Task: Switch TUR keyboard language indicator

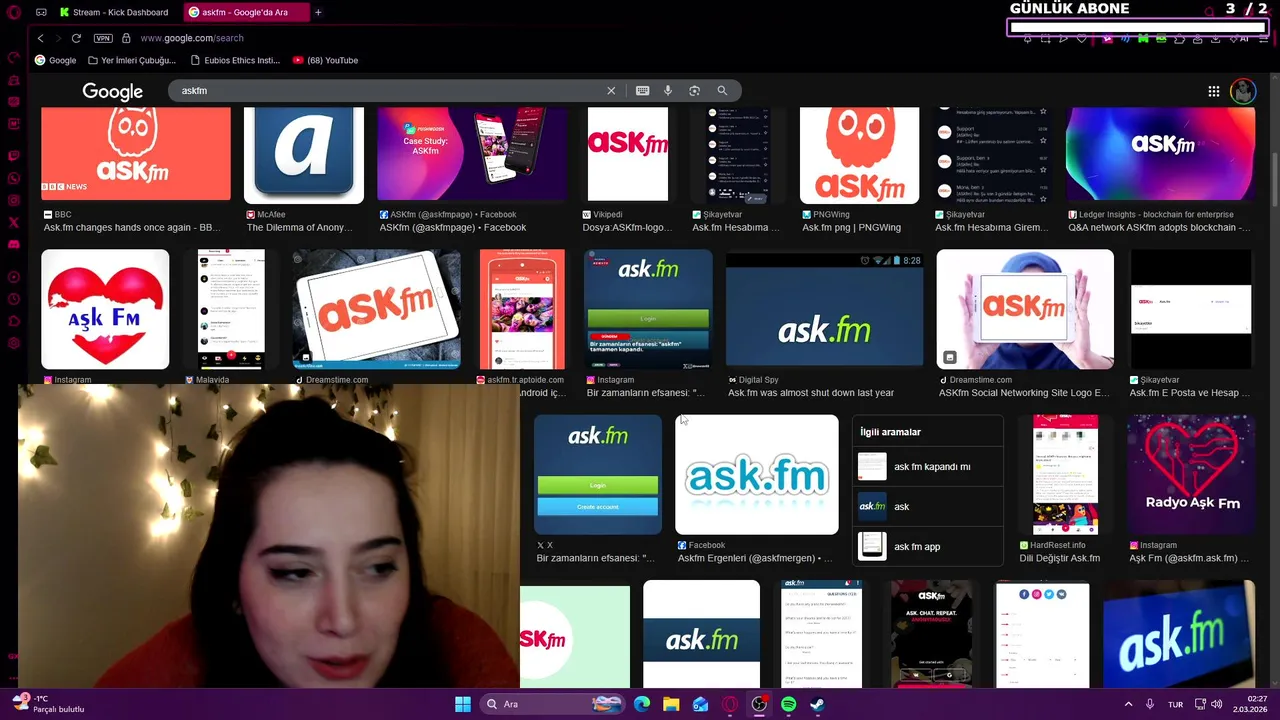Action: coord(1176,704)
